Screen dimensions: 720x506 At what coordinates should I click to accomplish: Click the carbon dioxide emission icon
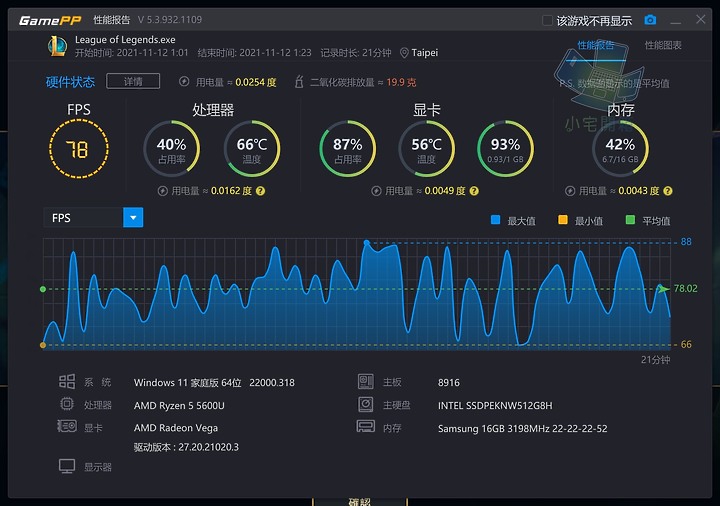(299, 82)
